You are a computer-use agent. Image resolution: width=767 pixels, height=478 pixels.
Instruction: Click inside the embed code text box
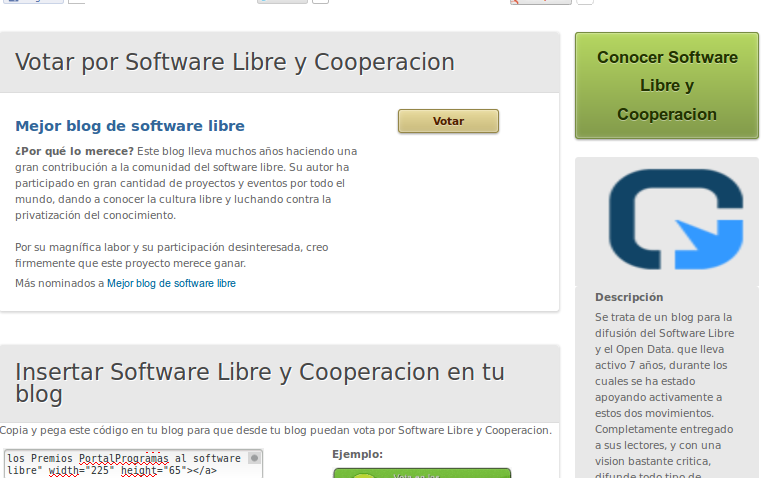[125, 464]
